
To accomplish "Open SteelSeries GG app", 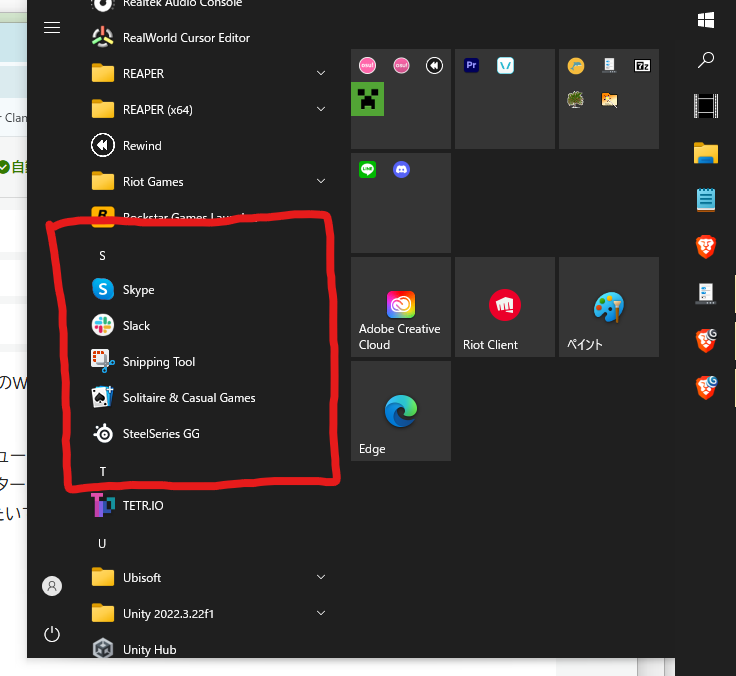I will 146,434.
